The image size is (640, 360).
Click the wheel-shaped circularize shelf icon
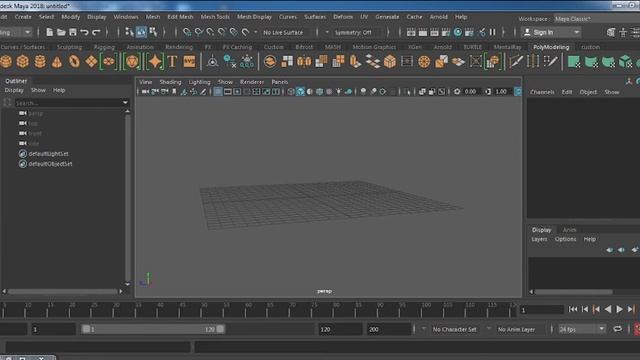(424, 62)
